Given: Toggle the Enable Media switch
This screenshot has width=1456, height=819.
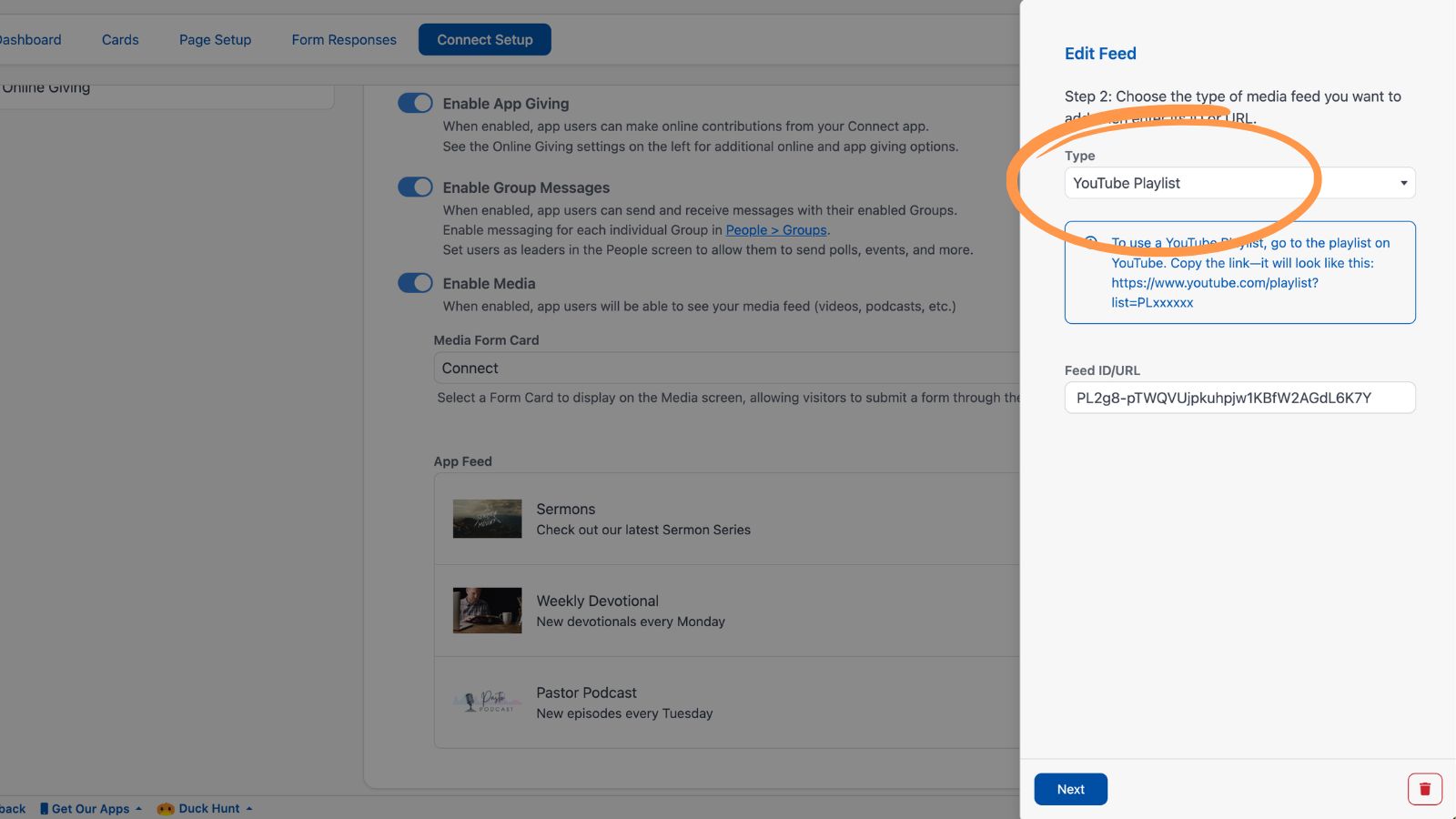Looking at the screenshot, I should pyautogui.click(x=415, y=283).
